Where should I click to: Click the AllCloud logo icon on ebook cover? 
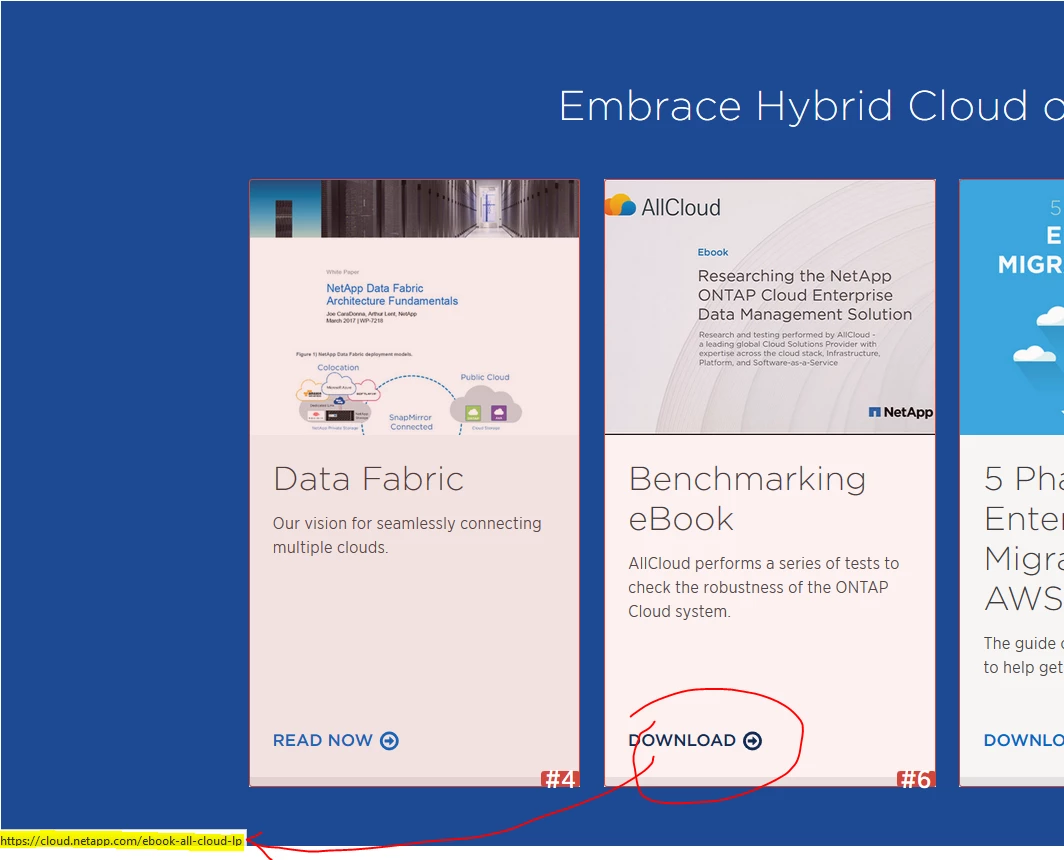(x=620, y=205)
